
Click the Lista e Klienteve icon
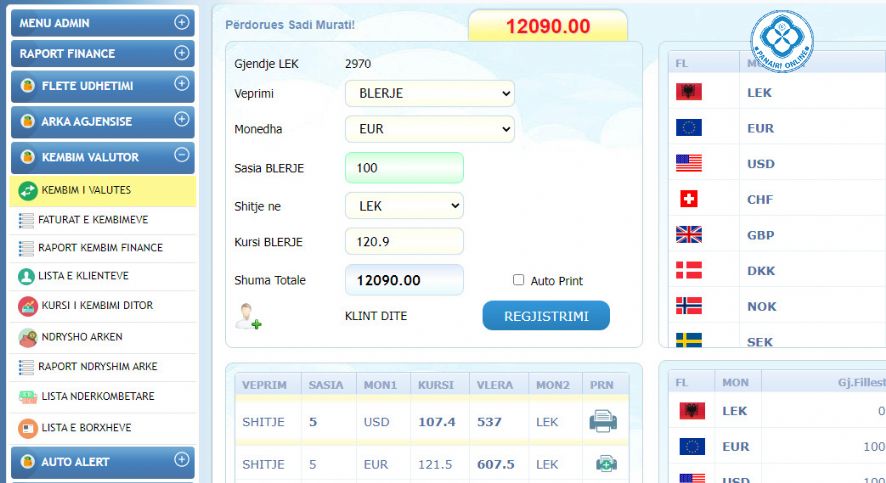coord(27,276)
